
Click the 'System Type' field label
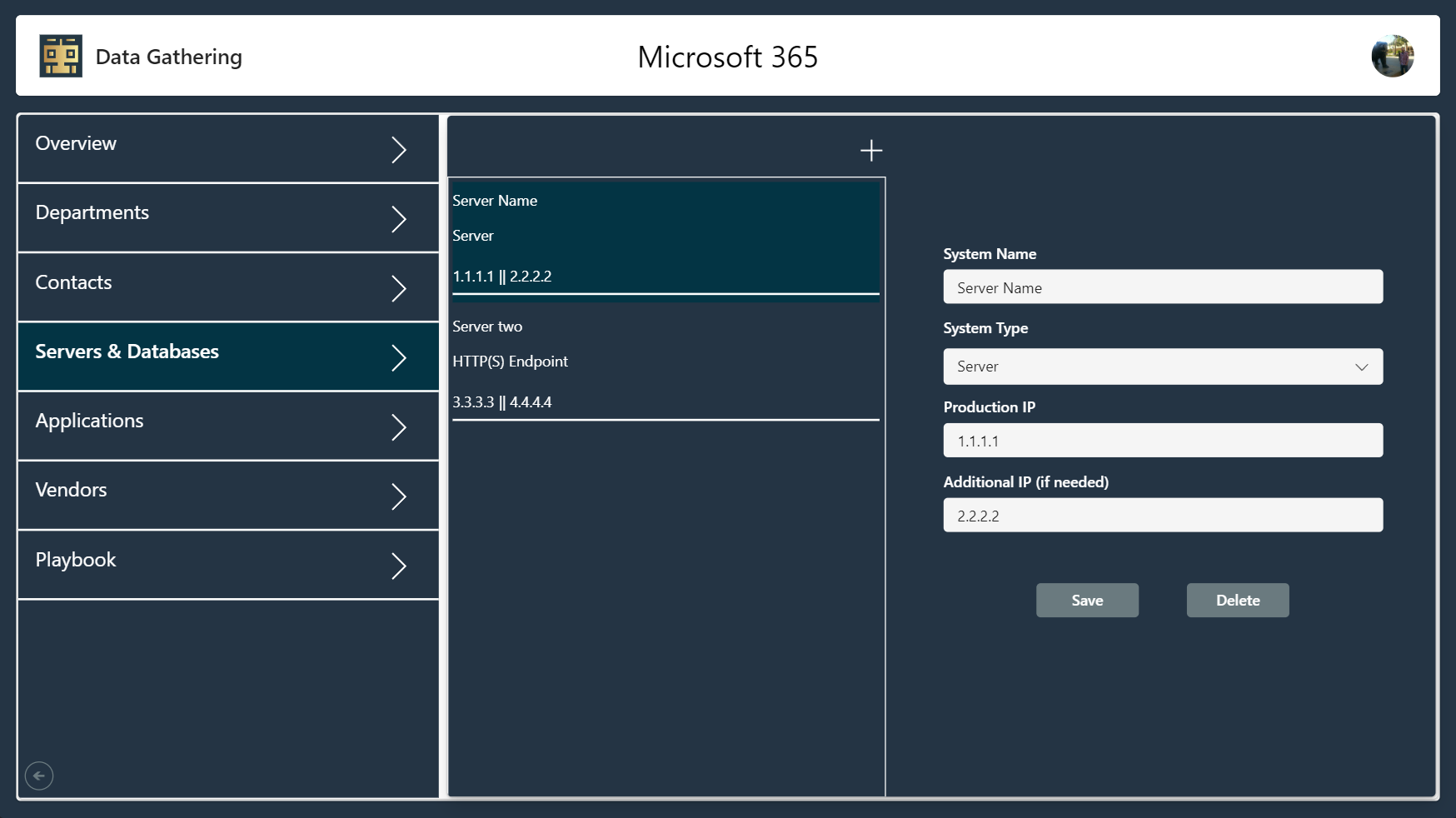(x=985, y=328)
